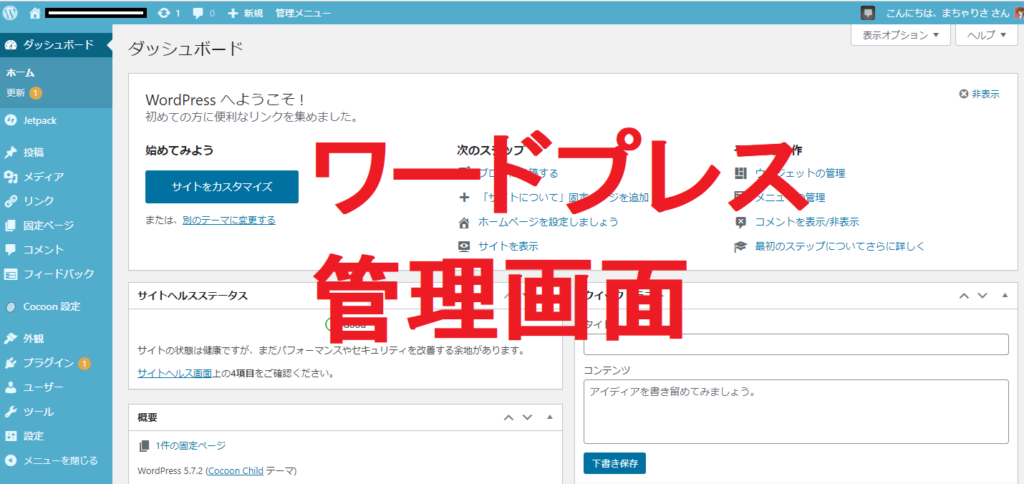Image resolution: width=1024 pixels, height=484 pixels.
Task: Click the サイトを表示 screen icon
Action: (x=464, y=246)
